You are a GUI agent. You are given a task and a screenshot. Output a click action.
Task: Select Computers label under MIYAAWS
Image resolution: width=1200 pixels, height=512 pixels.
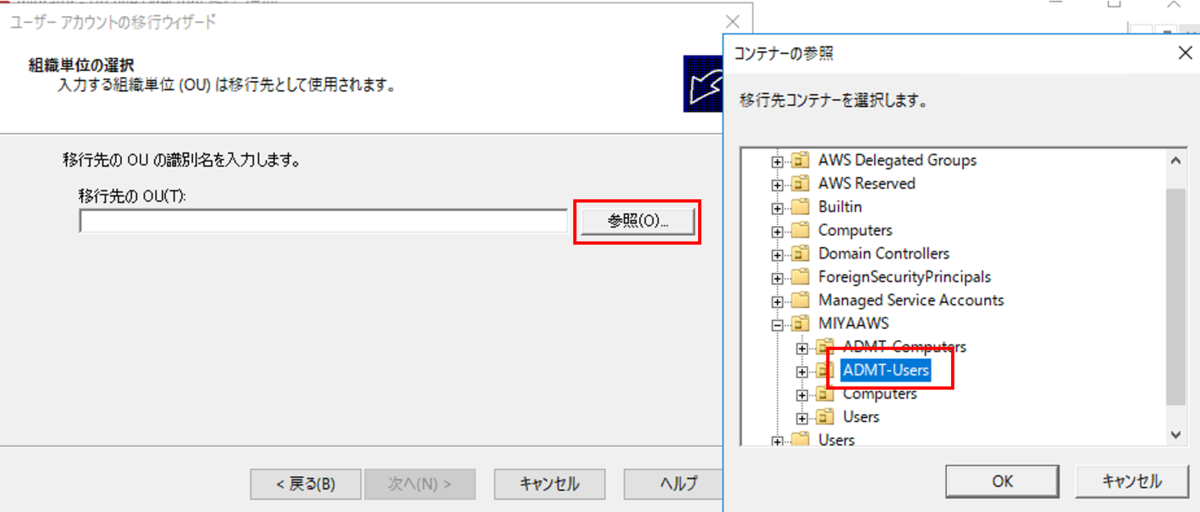(880, 394)
